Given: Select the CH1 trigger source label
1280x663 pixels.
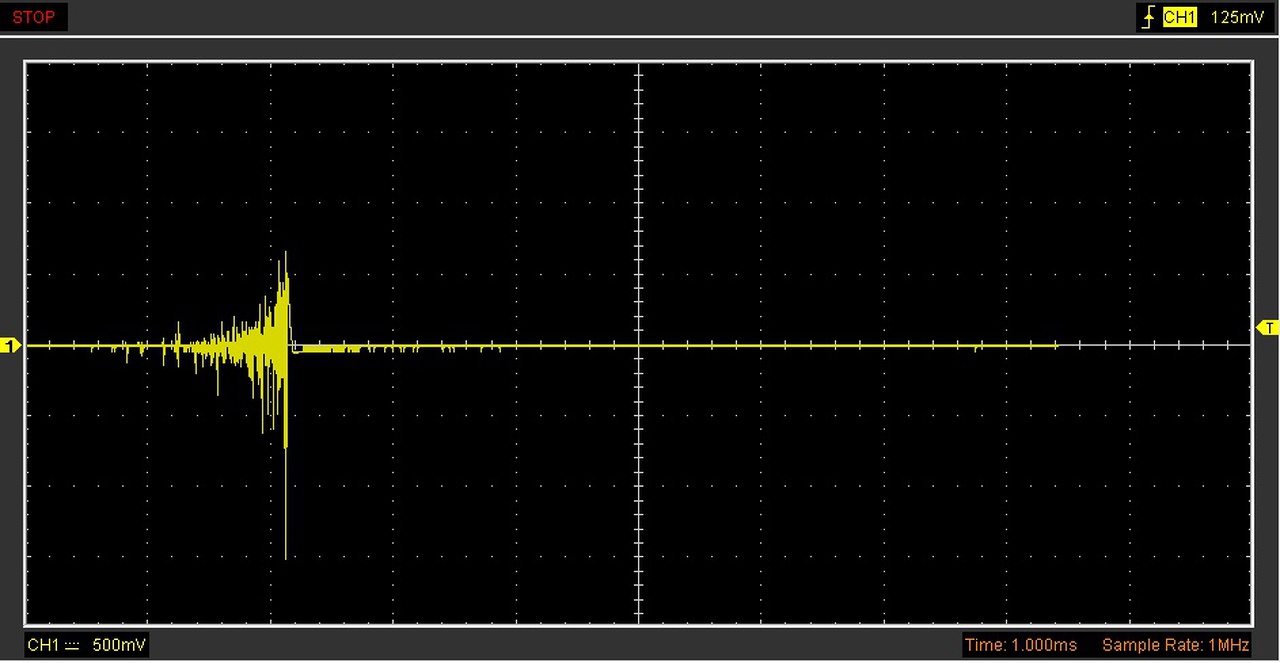Looking at the screenshot, I should click(x=1180, y=17).
